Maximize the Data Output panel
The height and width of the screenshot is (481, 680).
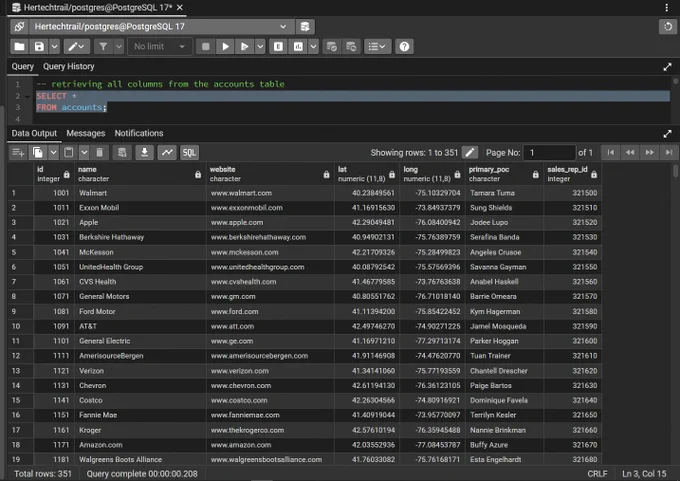point(667,134)
